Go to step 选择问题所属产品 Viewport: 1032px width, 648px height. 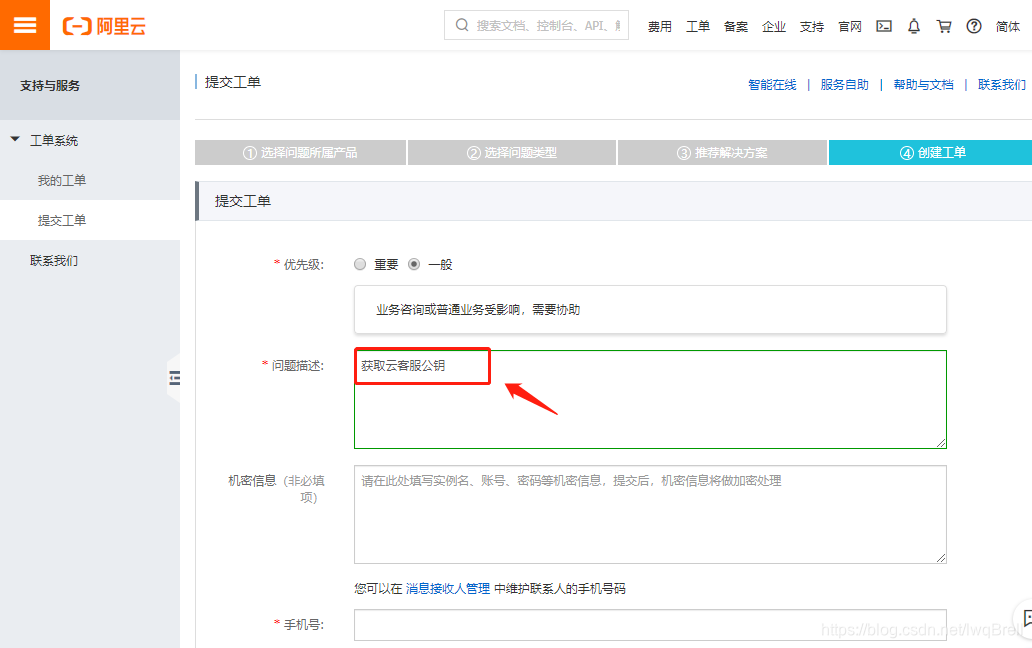click(x=300, y=153)
